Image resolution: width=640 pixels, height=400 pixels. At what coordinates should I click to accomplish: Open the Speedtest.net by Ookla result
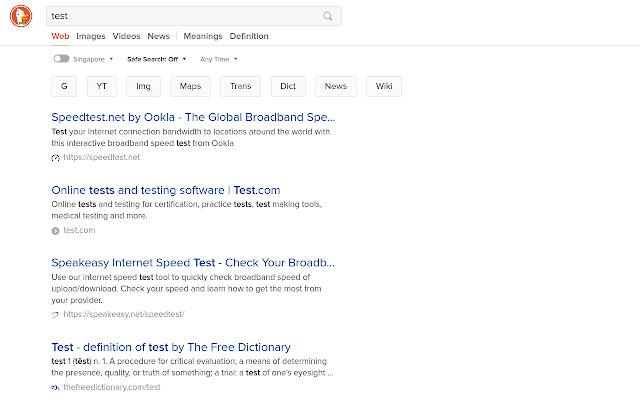[193, 117]
